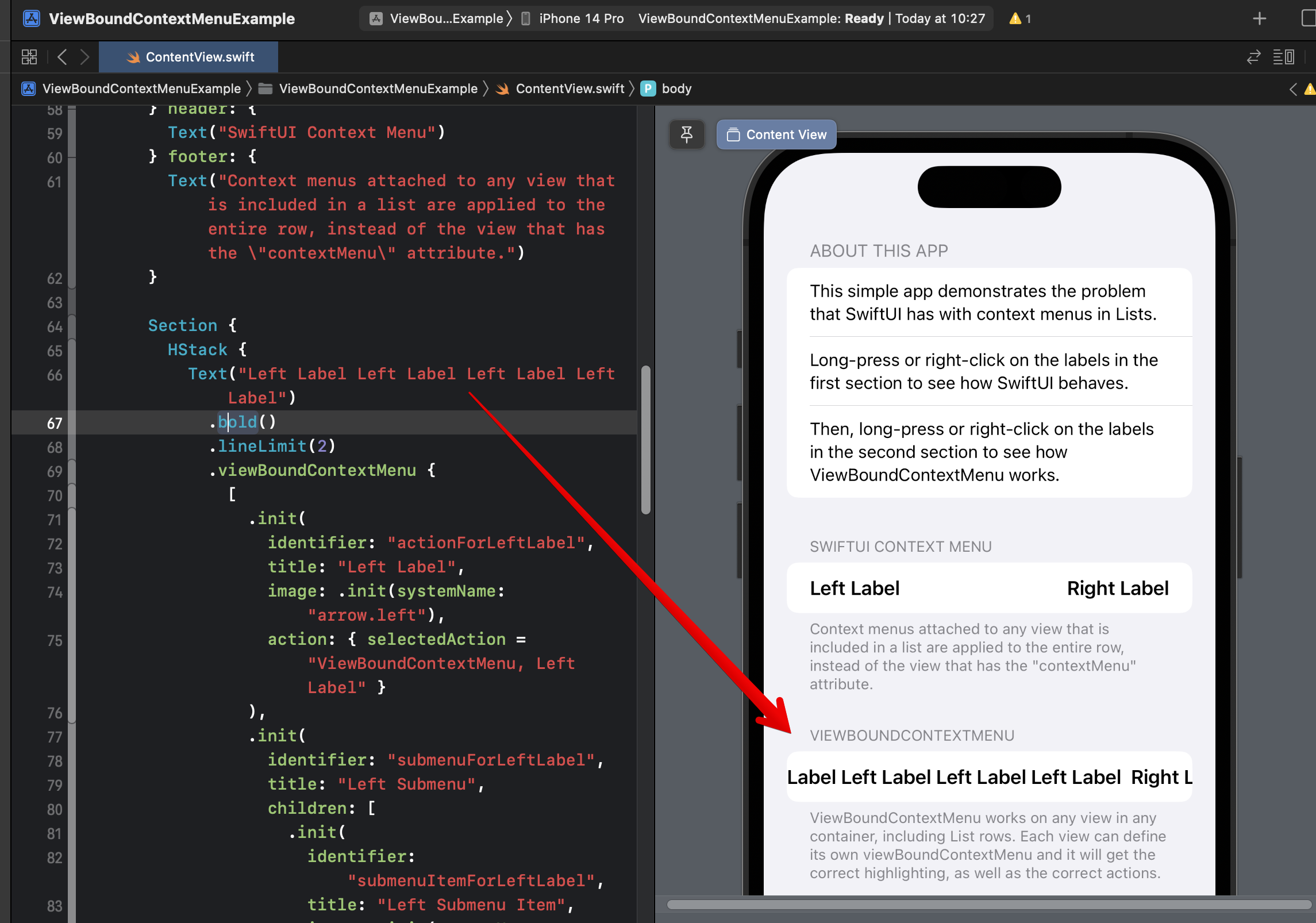Click the selectedAction variable on line 75

(436, 639)
